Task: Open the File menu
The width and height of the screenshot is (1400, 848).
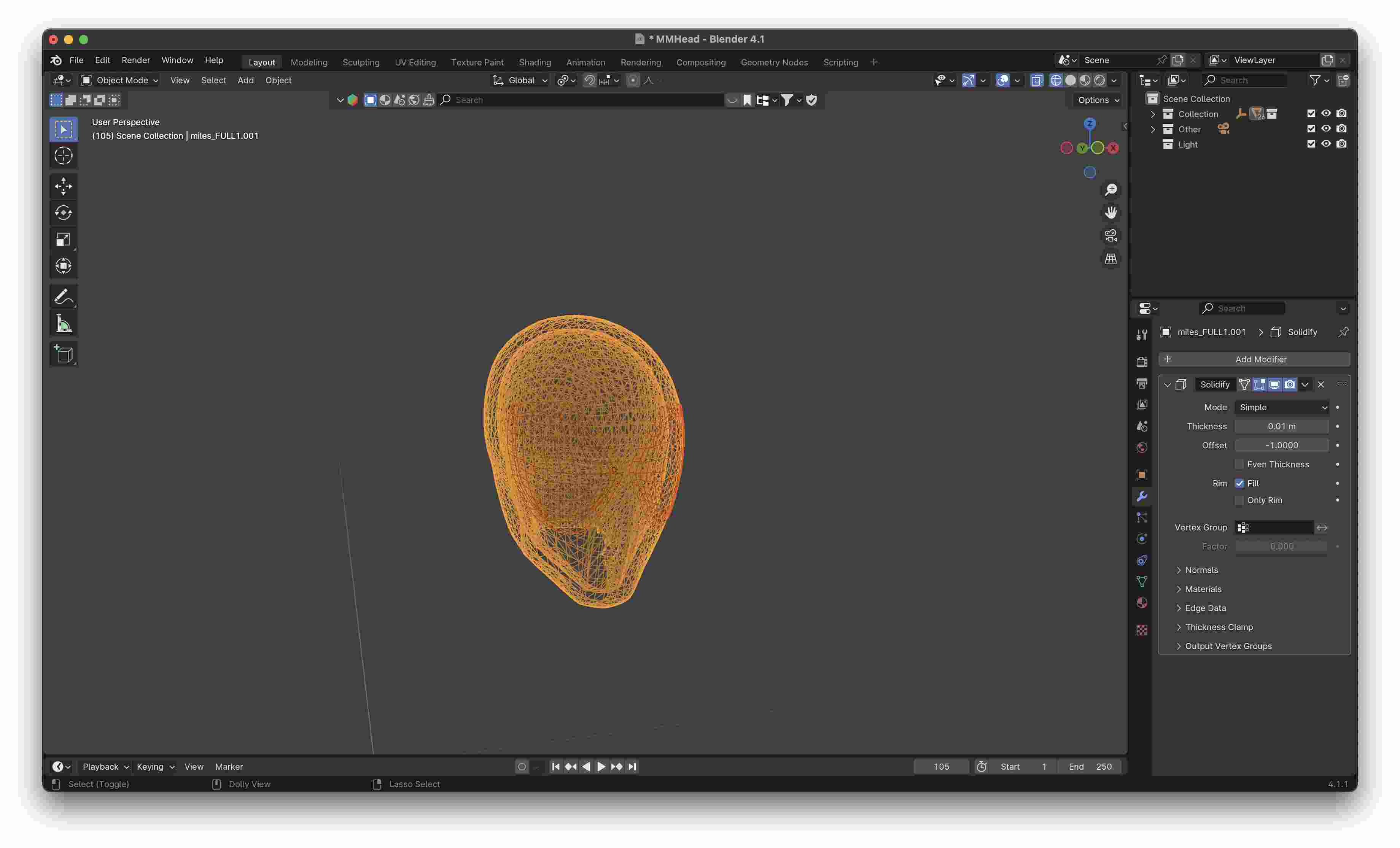Action: click(76, 60)
